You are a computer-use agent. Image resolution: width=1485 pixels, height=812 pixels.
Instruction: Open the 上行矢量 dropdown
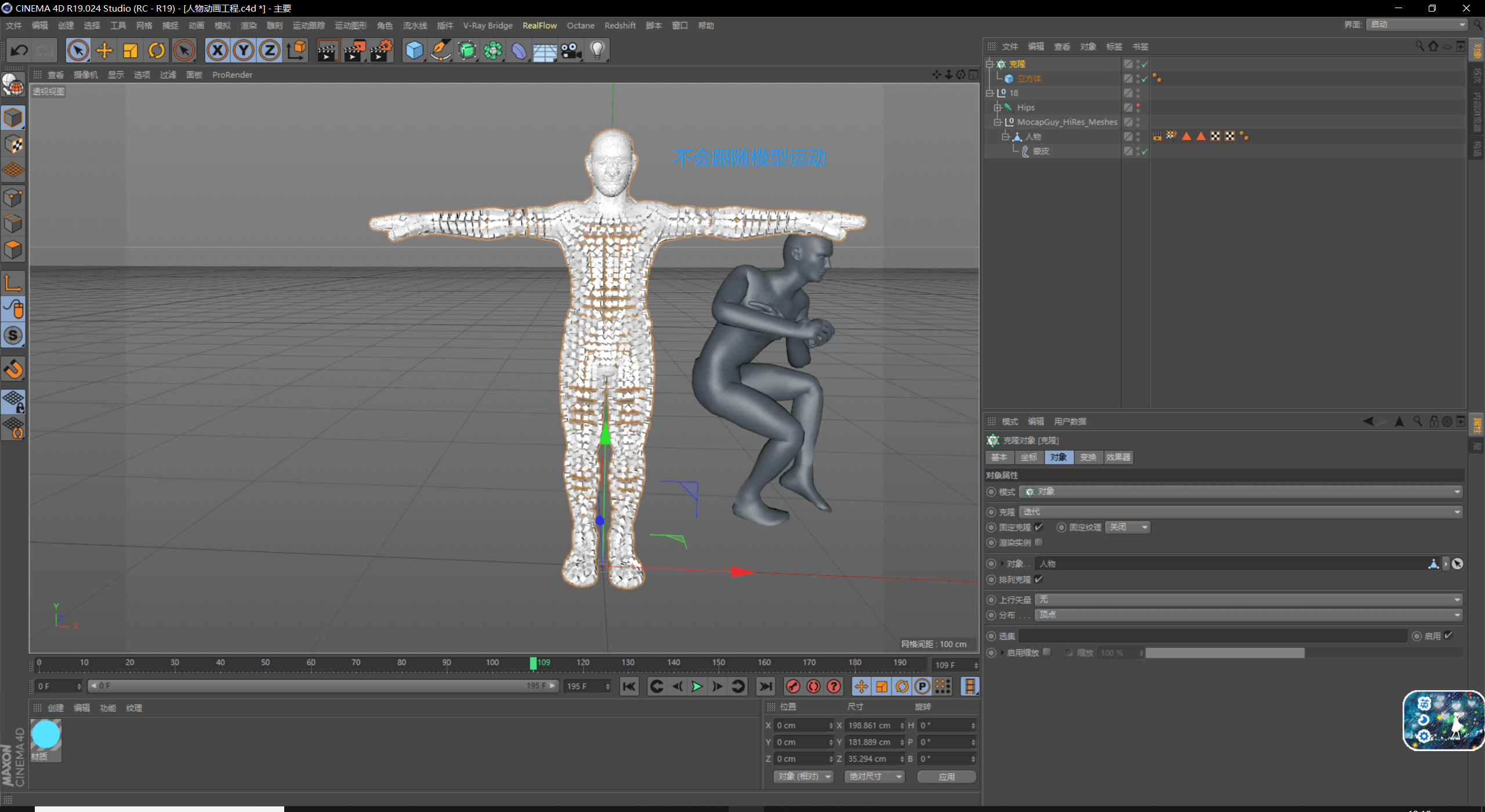(x=1249, y=600)
